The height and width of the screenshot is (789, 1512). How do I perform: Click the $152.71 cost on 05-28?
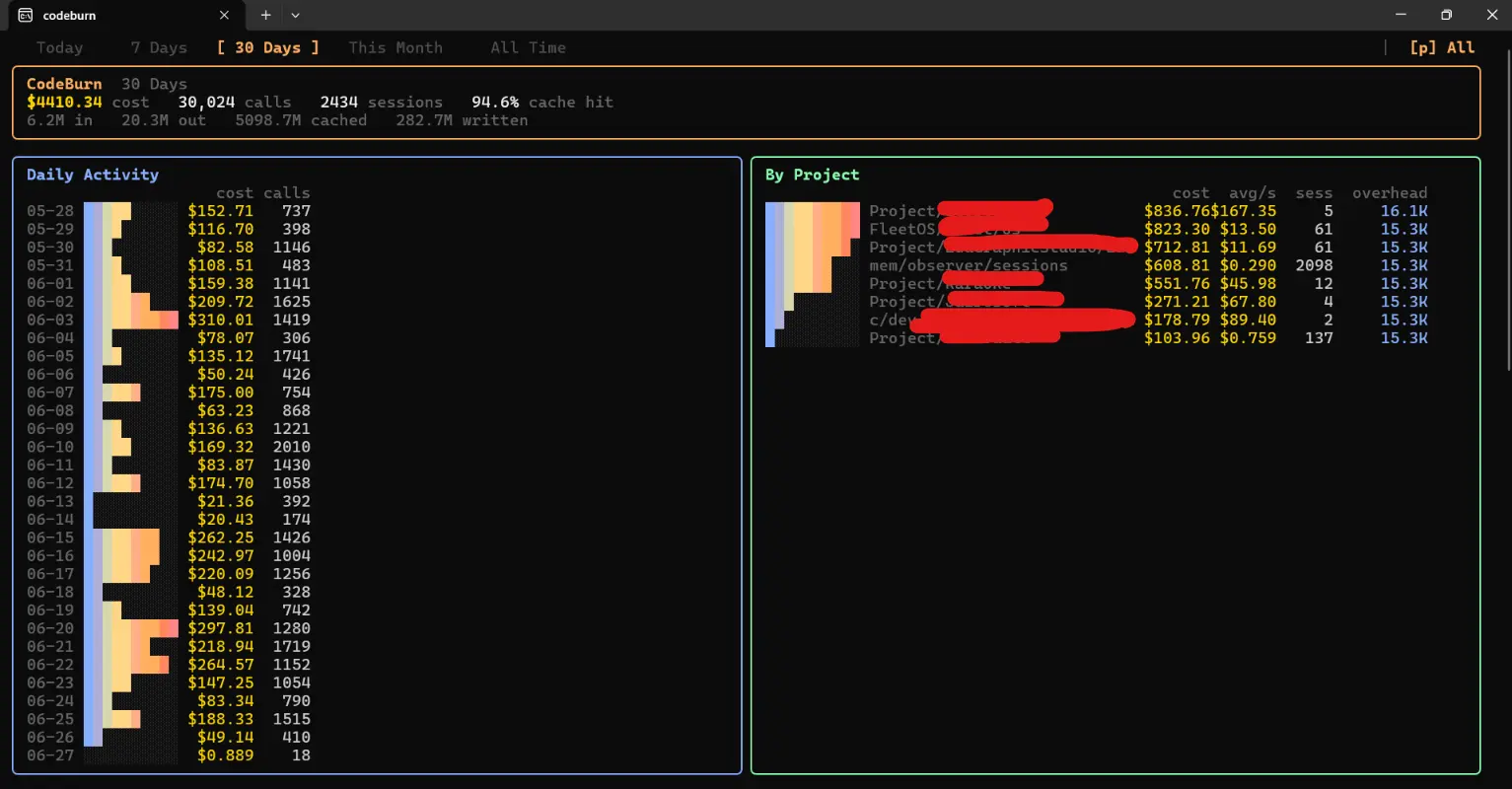(x=221, y=211)
